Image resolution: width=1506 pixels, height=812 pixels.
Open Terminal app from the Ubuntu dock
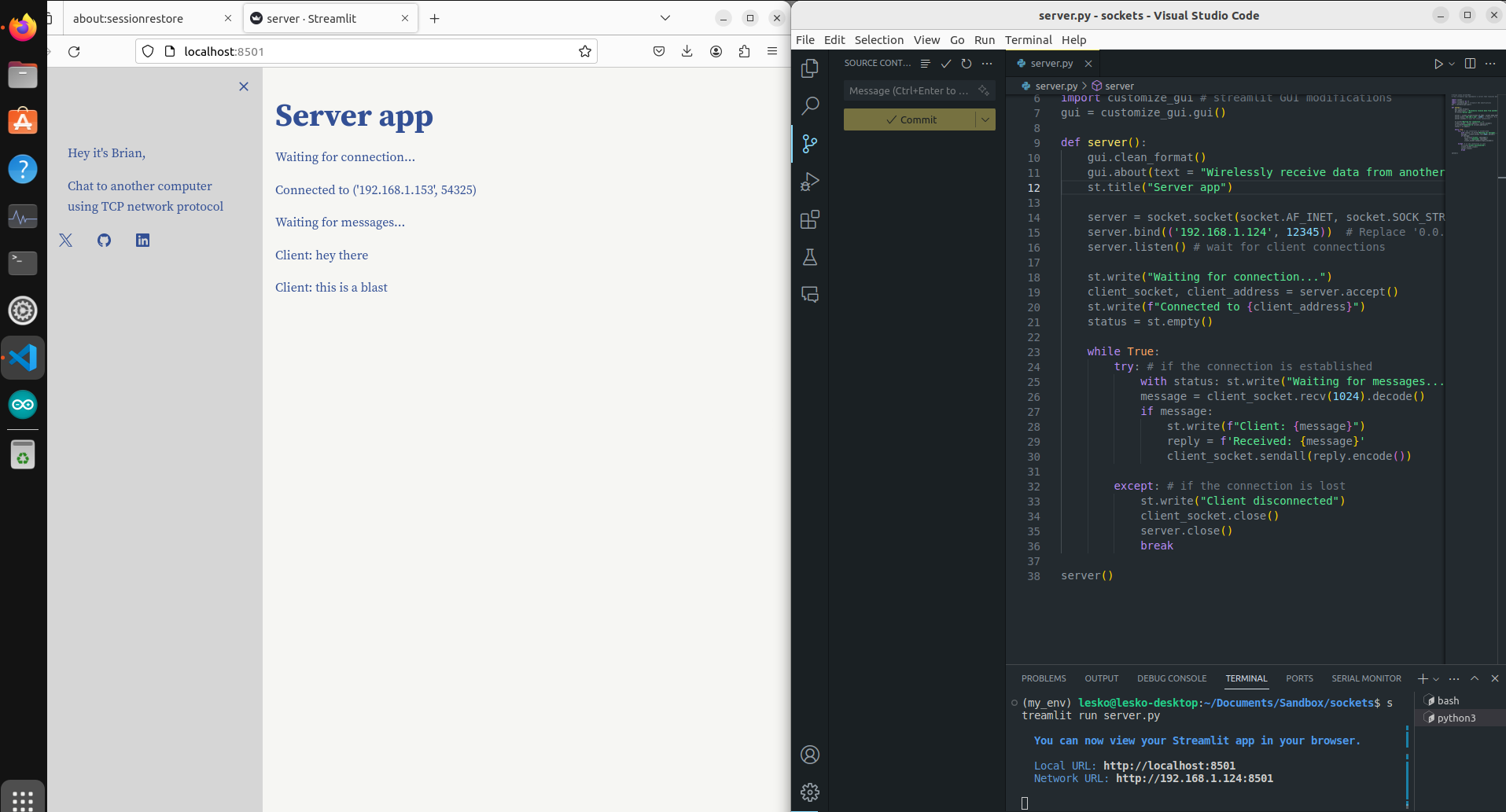23,263
